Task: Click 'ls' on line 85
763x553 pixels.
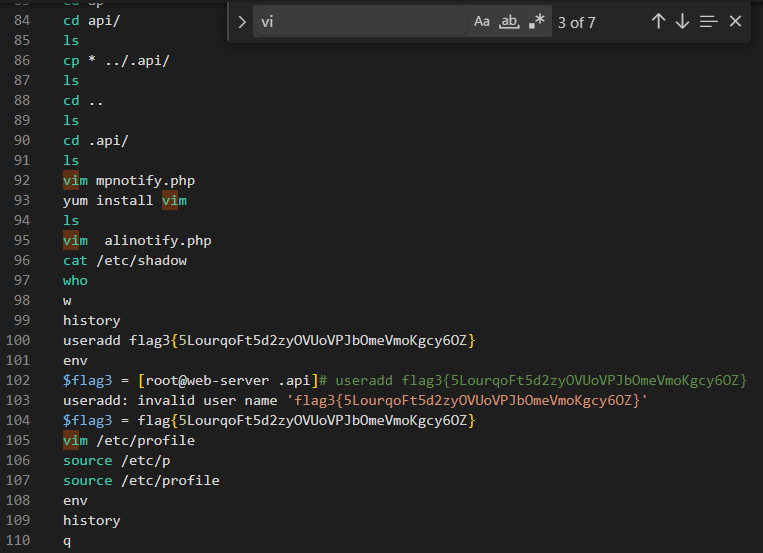Action: coord(71,40)
